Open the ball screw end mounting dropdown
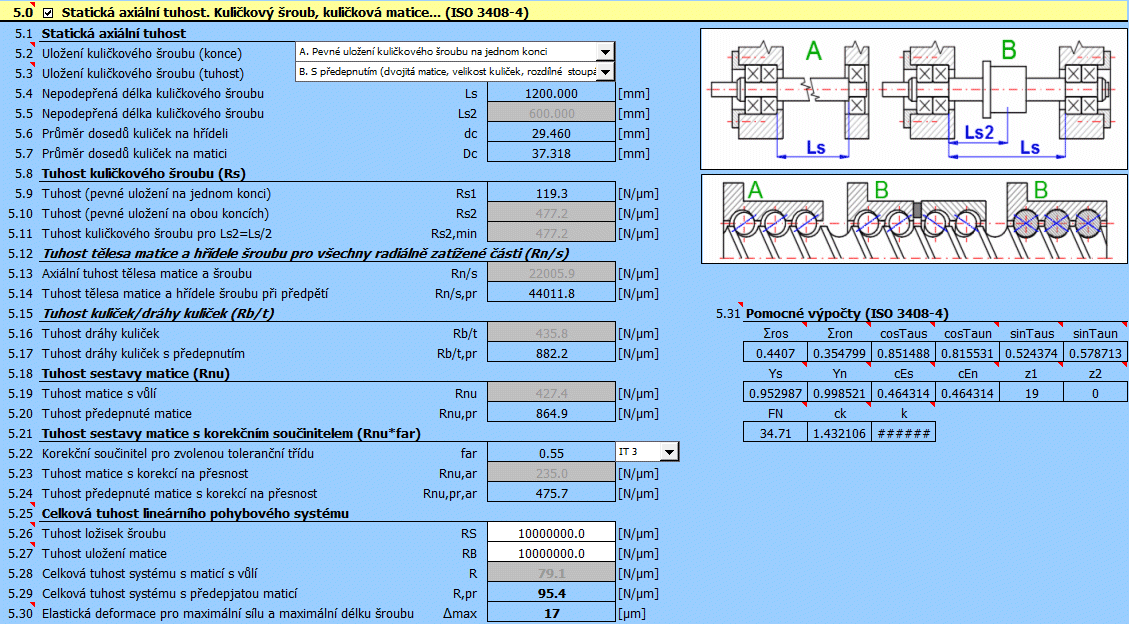This screenshot has height=624, width=1129. [606, 52]
